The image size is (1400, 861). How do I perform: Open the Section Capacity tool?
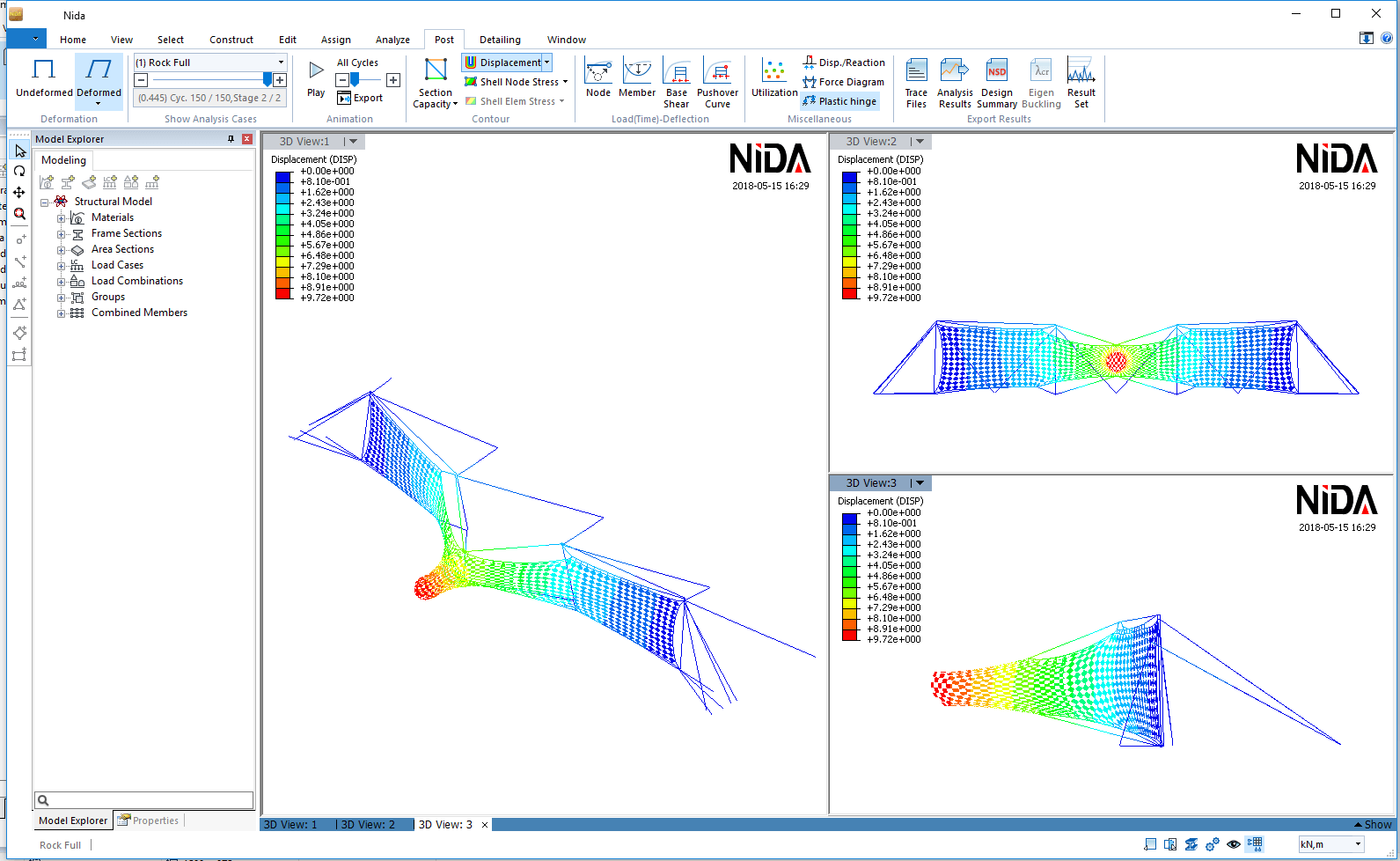pos(436,83)
